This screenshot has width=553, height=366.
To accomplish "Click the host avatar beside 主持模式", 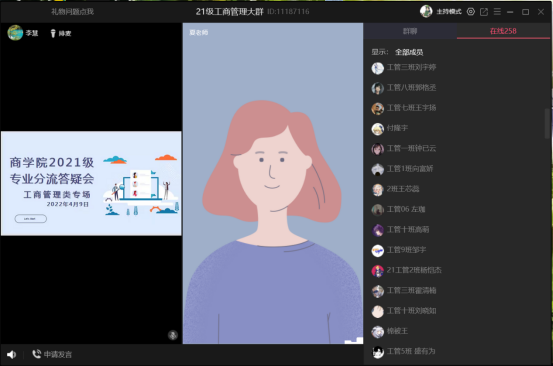I will [x=426, y=11].
